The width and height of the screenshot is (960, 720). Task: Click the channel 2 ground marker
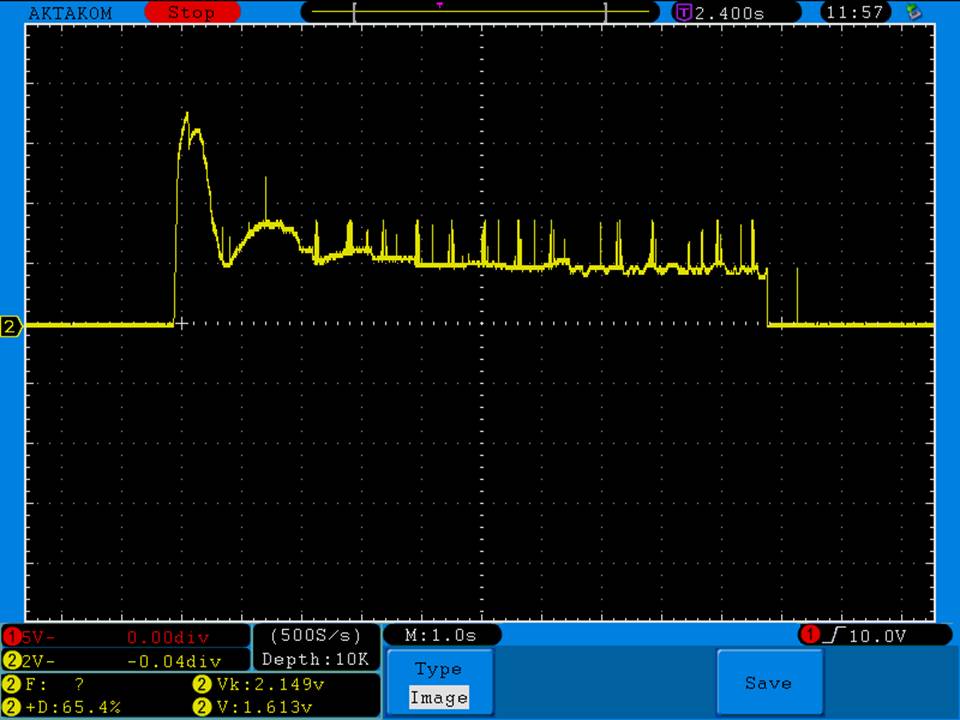pyautogui.click(x=11, y=327)
